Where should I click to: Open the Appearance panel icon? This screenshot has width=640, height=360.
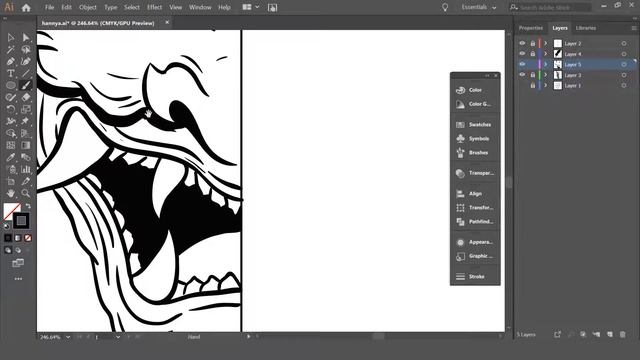pos(460,242)
